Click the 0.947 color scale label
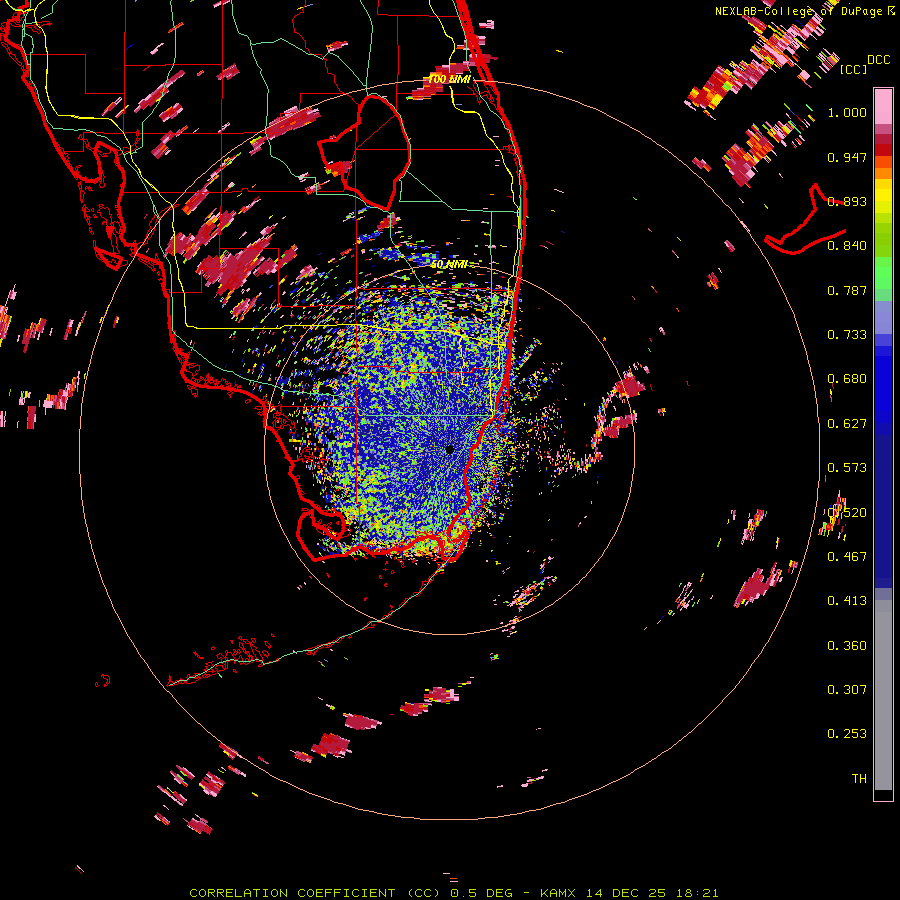 [x=847, y=157]
